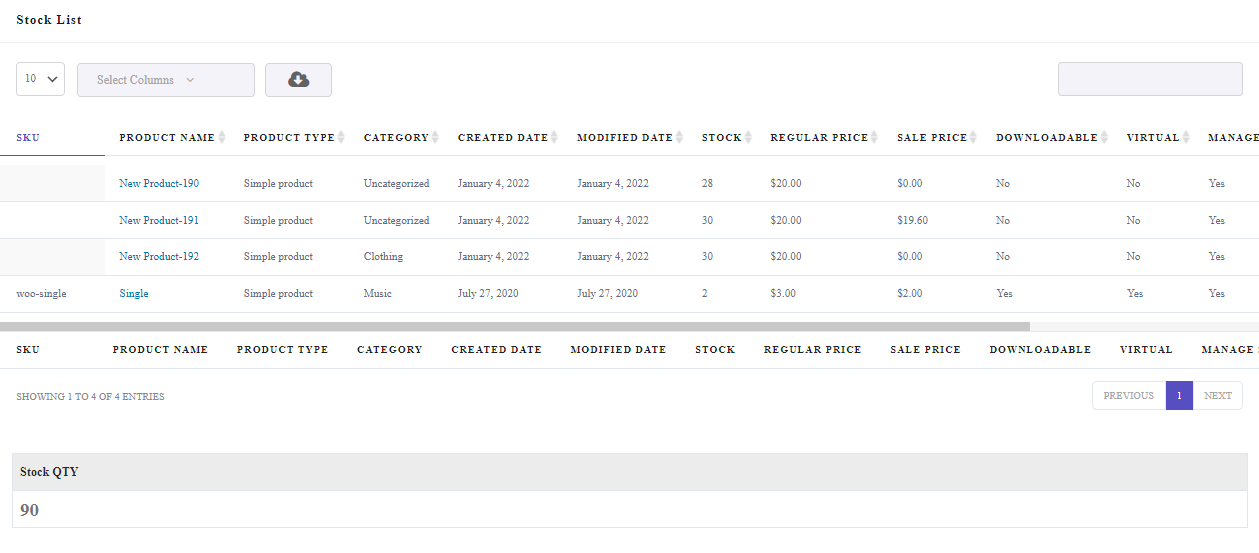The width and height of the screenshot is (1259, 553).
Task: Sort by Product Type arrows icon
Action: coord(341,137)
